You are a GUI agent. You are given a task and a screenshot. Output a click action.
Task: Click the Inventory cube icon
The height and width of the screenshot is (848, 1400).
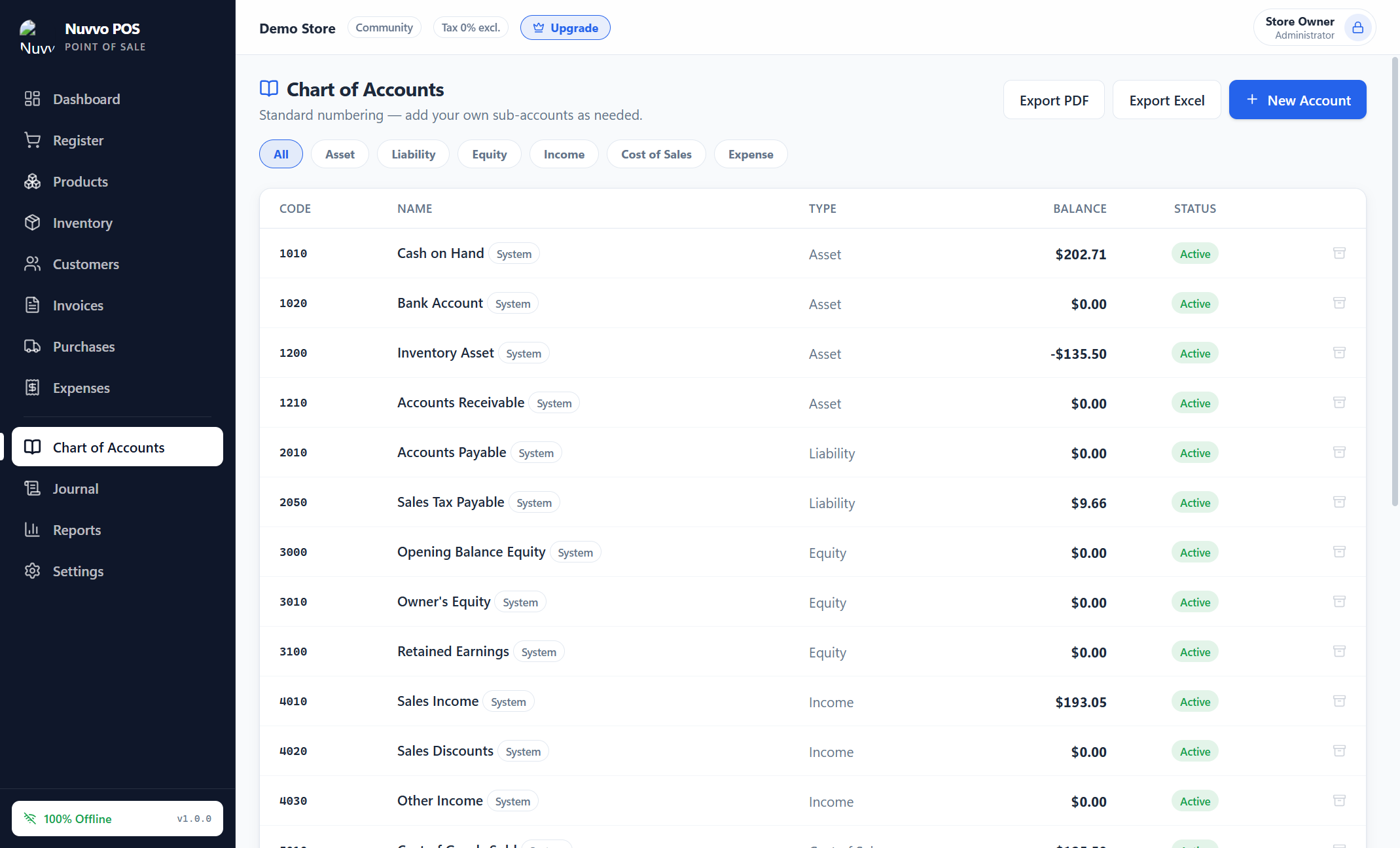32,223
